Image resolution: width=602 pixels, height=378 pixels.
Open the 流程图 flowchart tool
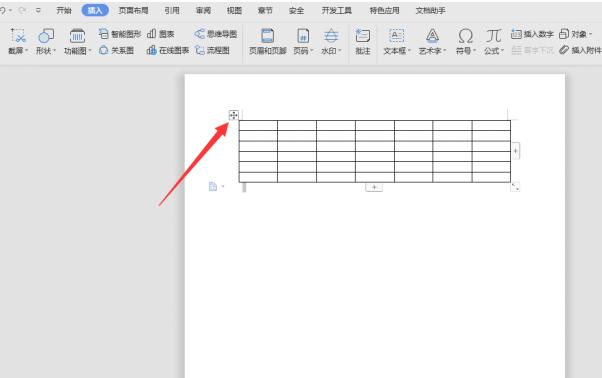[x=212, y=50]
